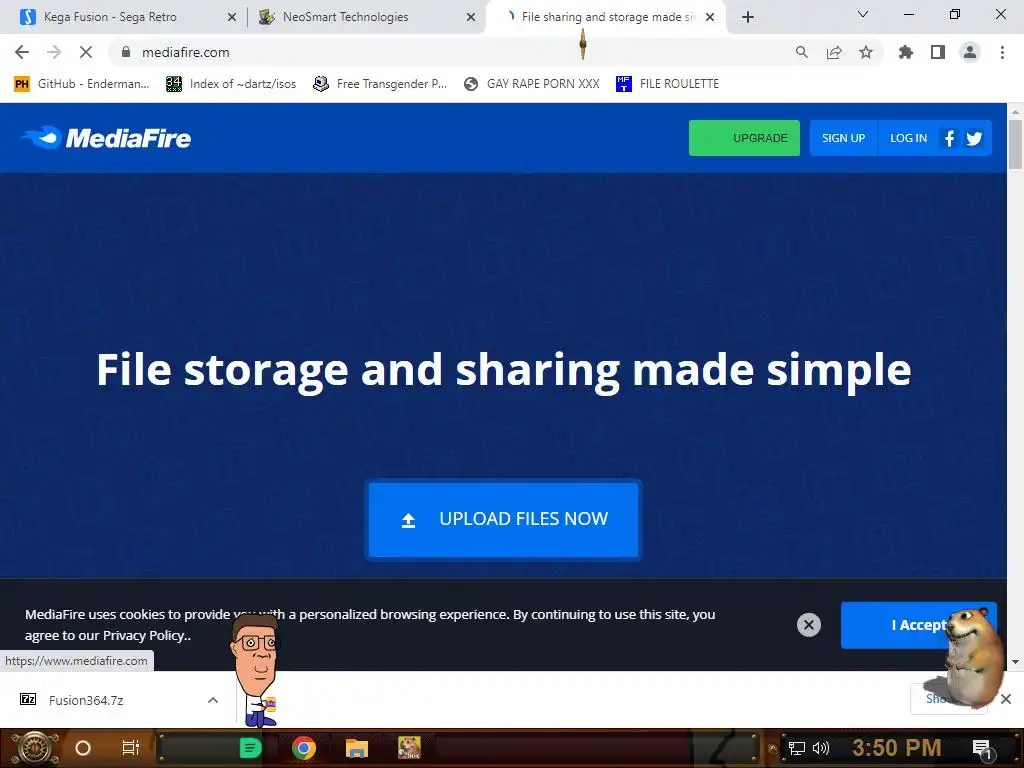Open the tab search dropdown arrow

coord(863,14)
